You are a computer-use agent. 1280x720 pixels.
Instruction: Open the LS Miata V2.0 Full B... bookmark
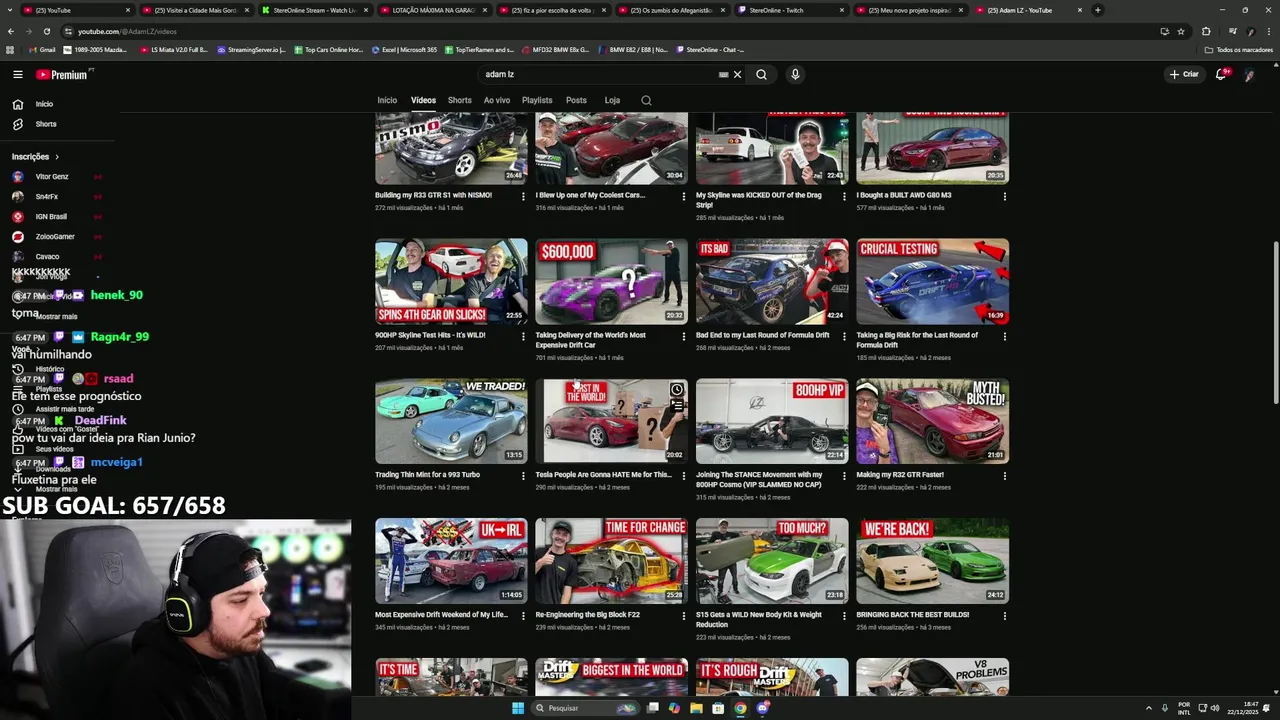click(174, 49)
